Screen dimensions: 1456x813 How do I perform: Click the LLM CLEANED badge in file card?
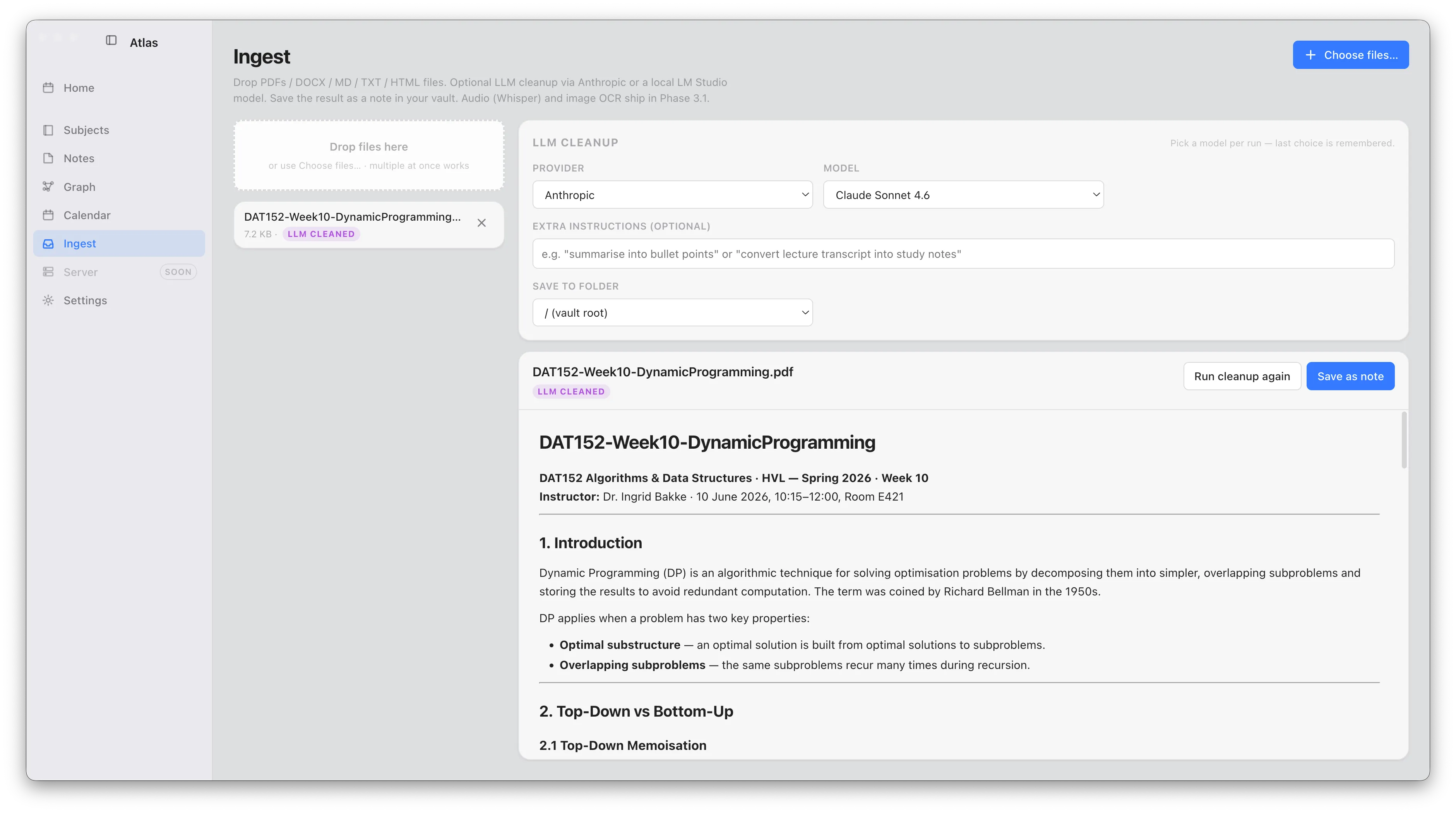pos(321,234)
